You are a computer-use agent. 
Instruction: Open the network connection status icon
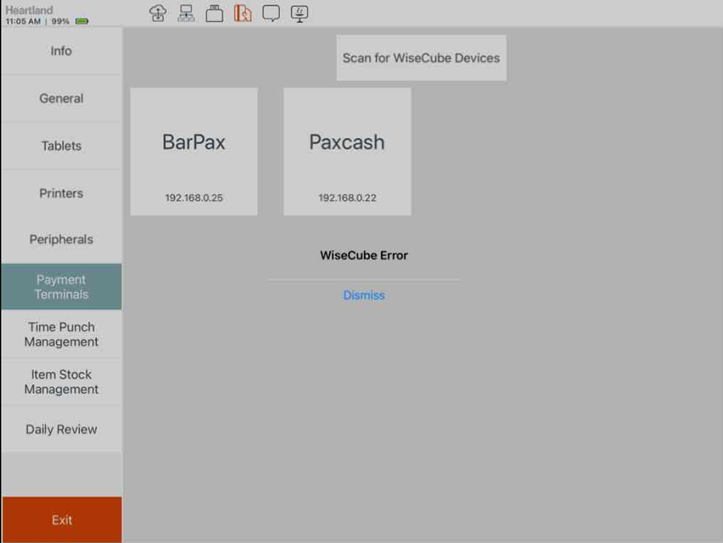point(186,13)
